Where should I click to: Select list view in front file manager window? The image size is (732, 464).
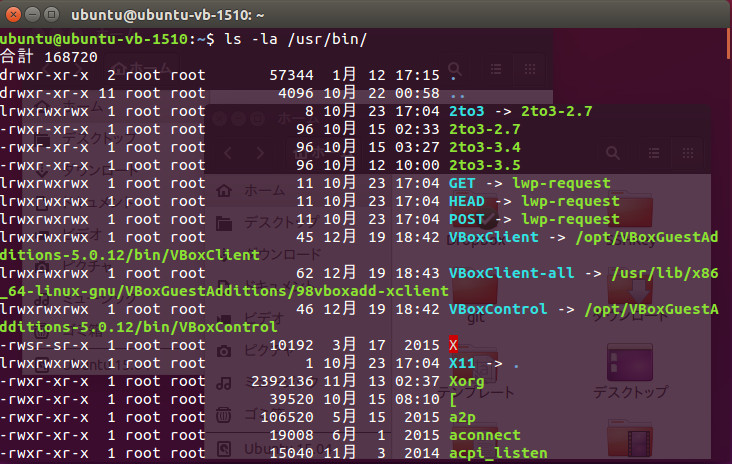[654, 153]
